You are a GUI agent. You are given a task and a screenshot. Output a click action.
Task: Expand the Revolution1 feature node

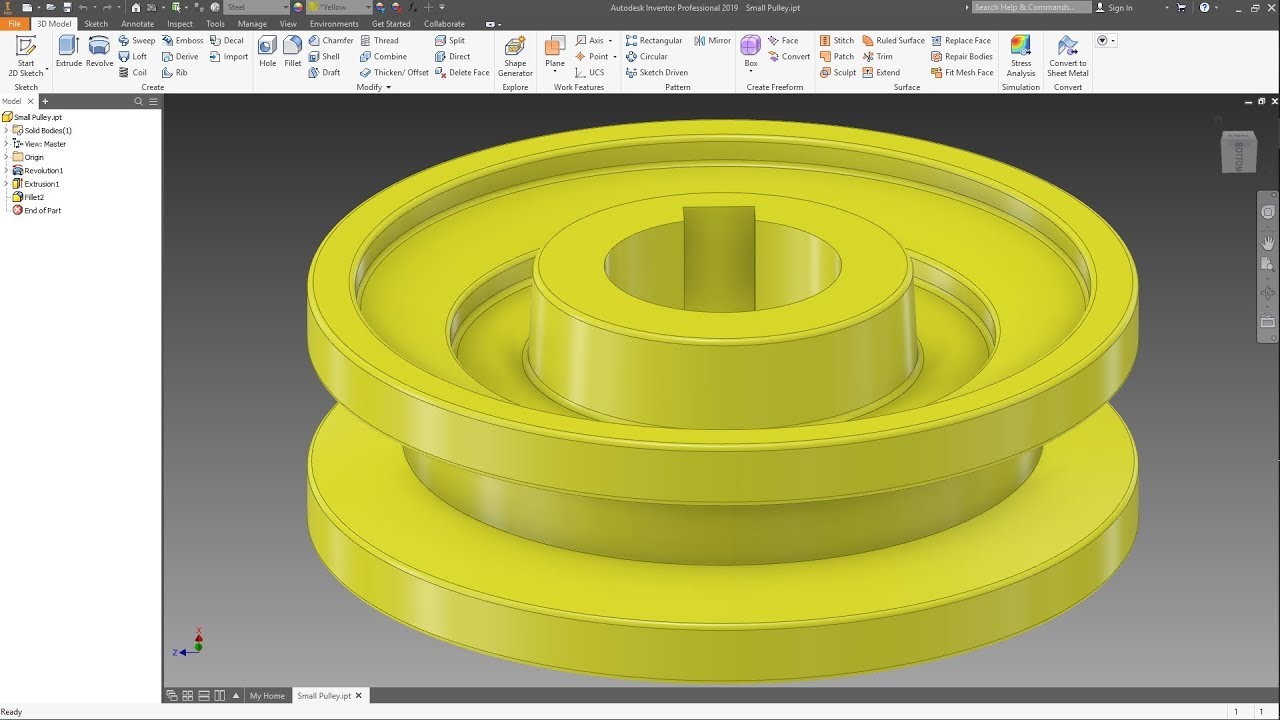tap(6, 171)
